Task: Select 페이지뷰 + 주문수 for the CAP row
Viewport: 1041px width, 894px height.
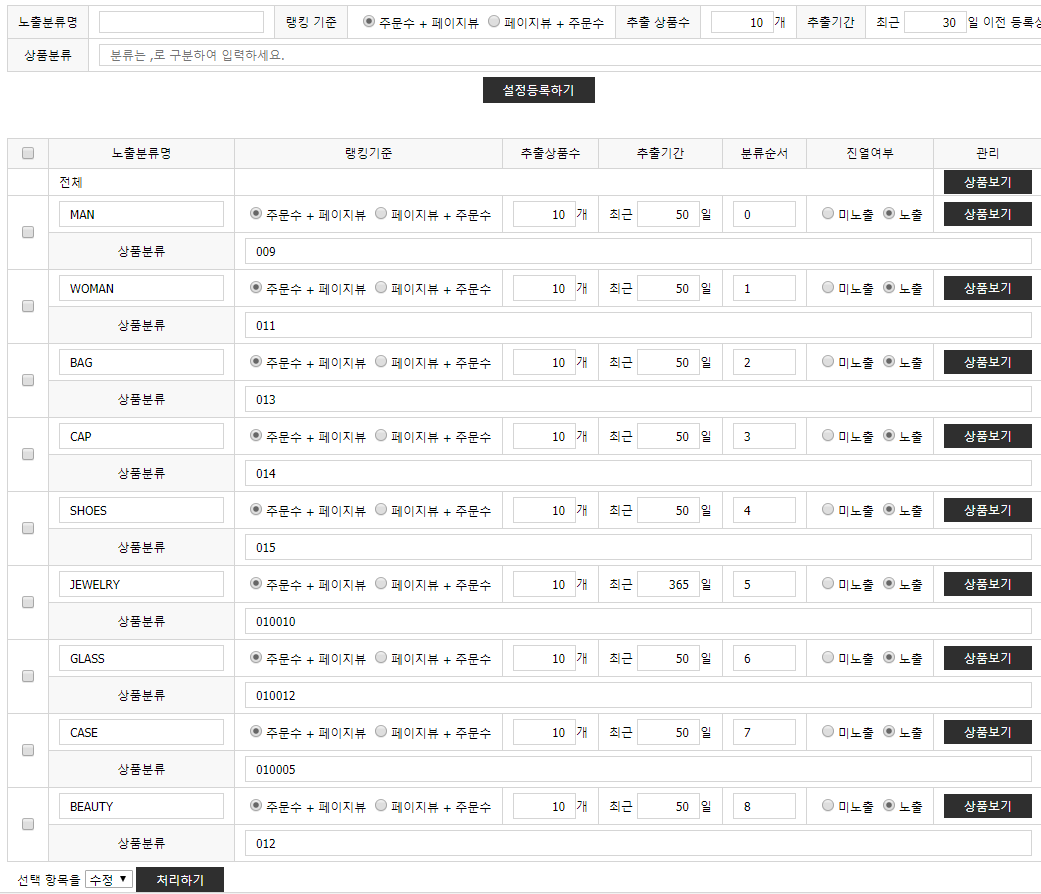Action: click(381, 436)
